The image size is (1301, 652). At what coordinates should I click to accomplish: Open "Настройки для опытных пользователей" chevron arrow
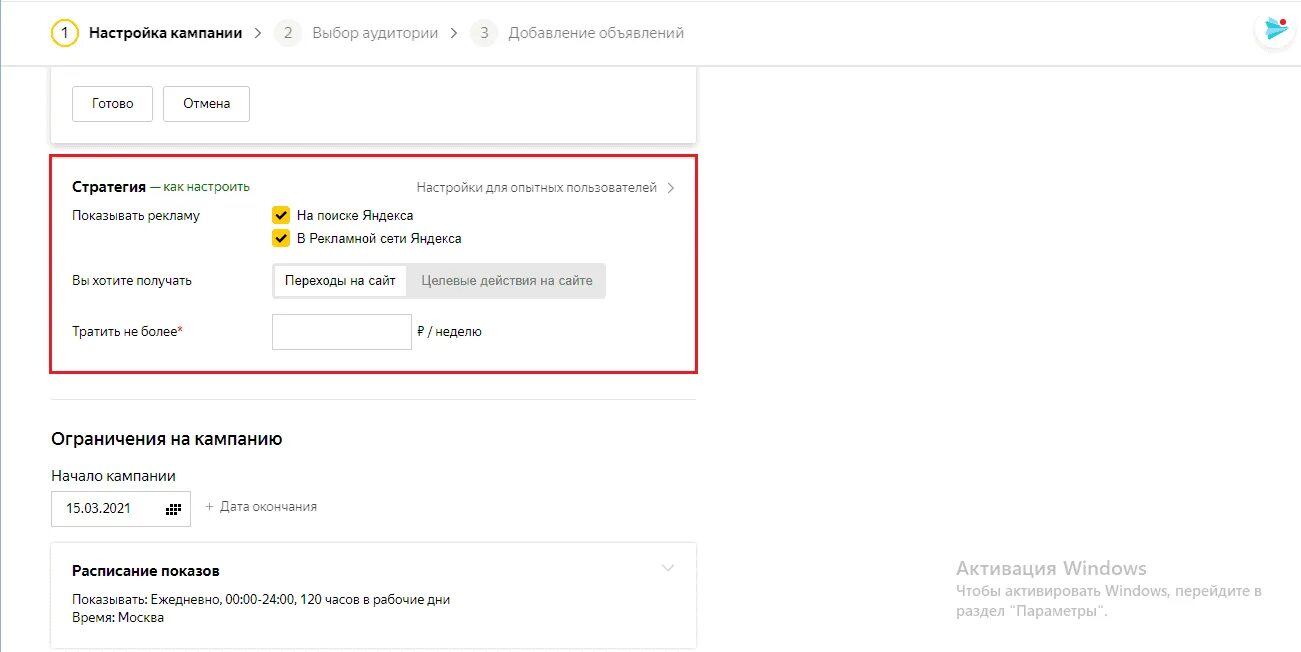[671, 188]
